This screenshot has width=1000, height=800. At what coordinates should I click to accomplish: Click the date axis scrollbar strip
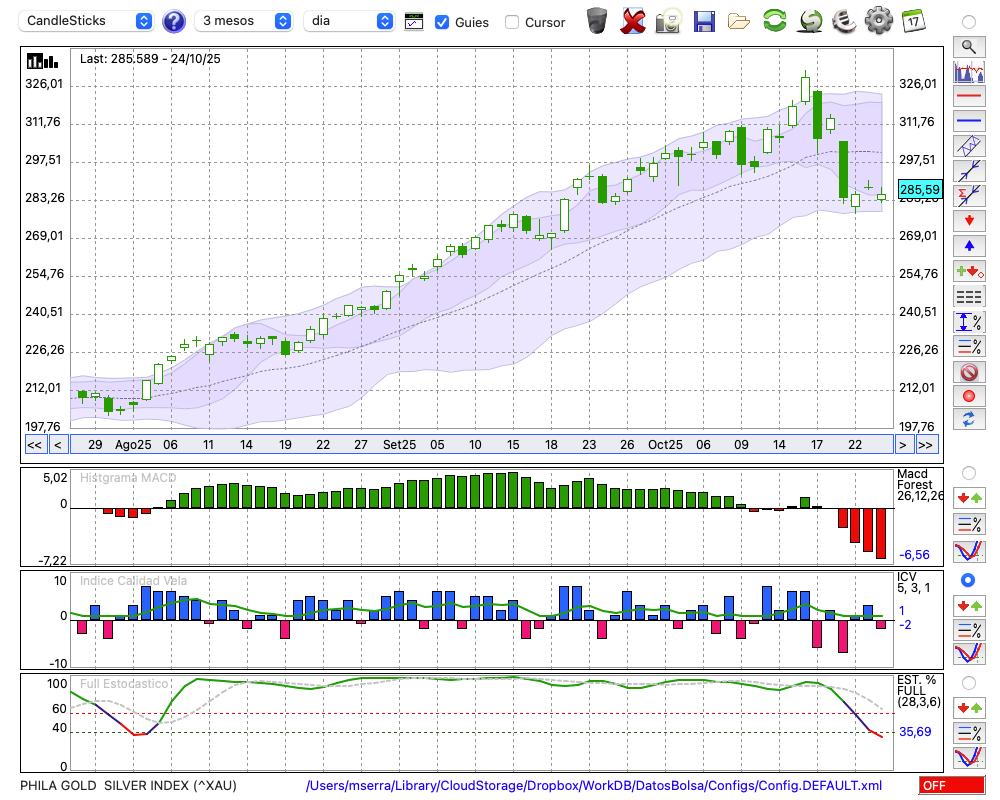point(482,445)
